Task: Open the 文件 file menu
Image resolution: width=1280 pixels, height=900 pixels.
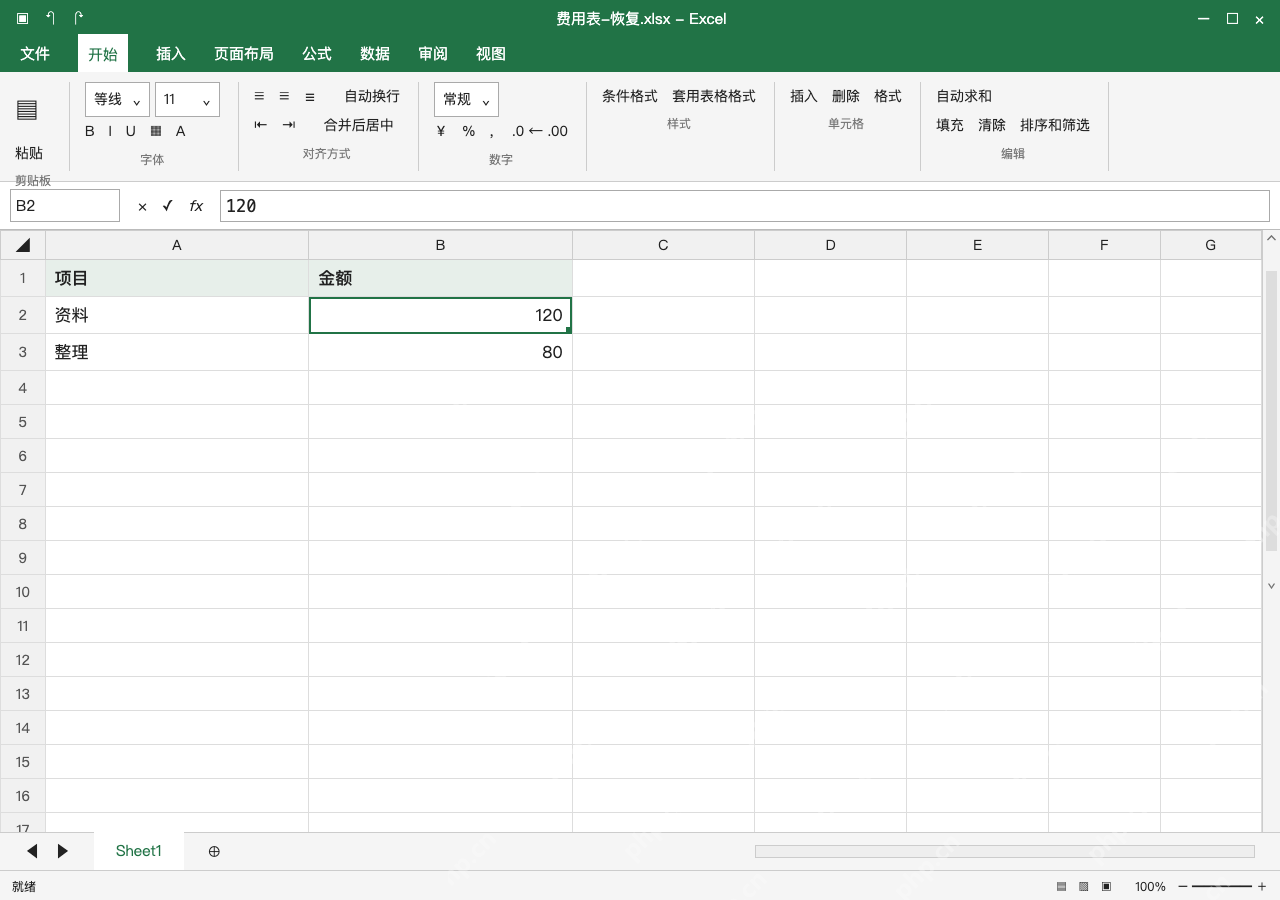Action: tap(35, 54)
